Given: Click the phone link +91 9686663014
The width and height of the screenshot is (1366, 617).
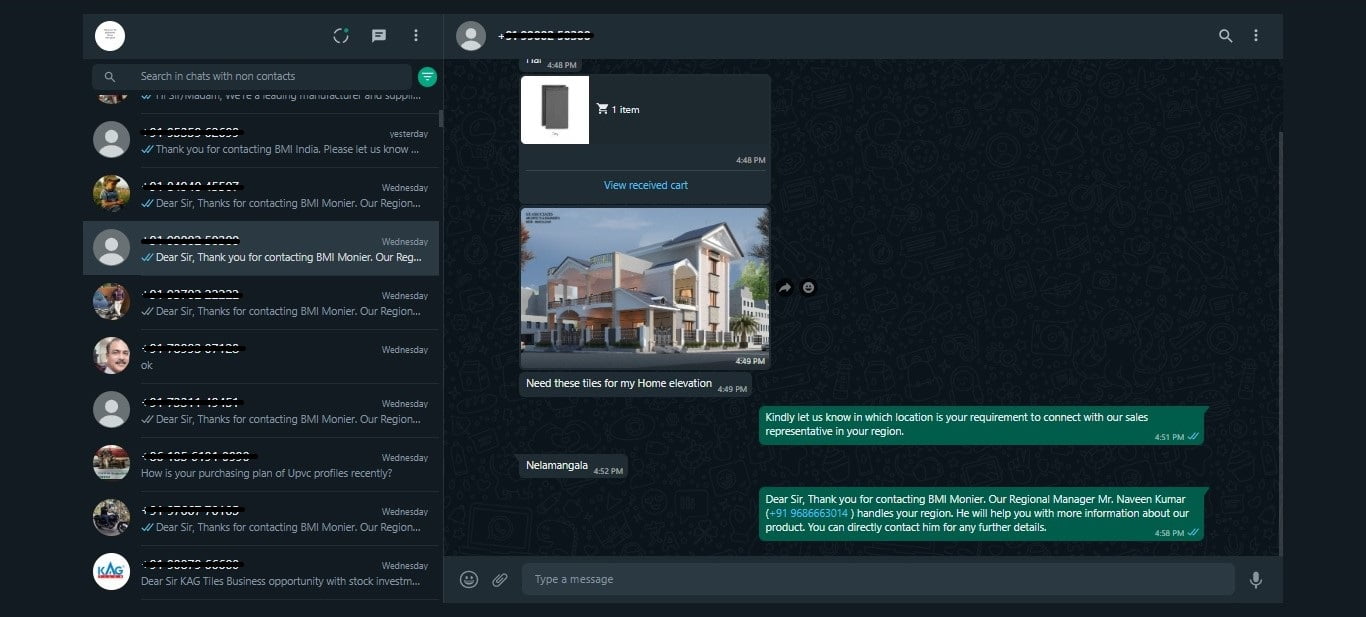Looking at the screenshot, I should tap(808, 513).
